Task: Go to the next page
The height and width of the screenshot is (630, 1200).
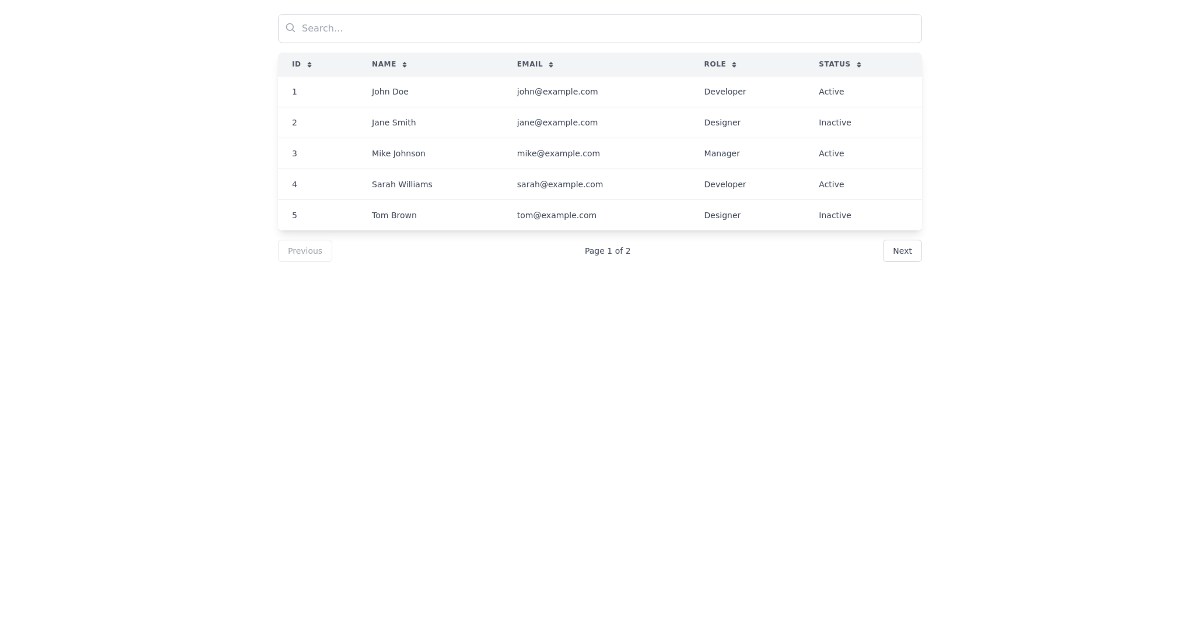Action: [x=902, y=251]
